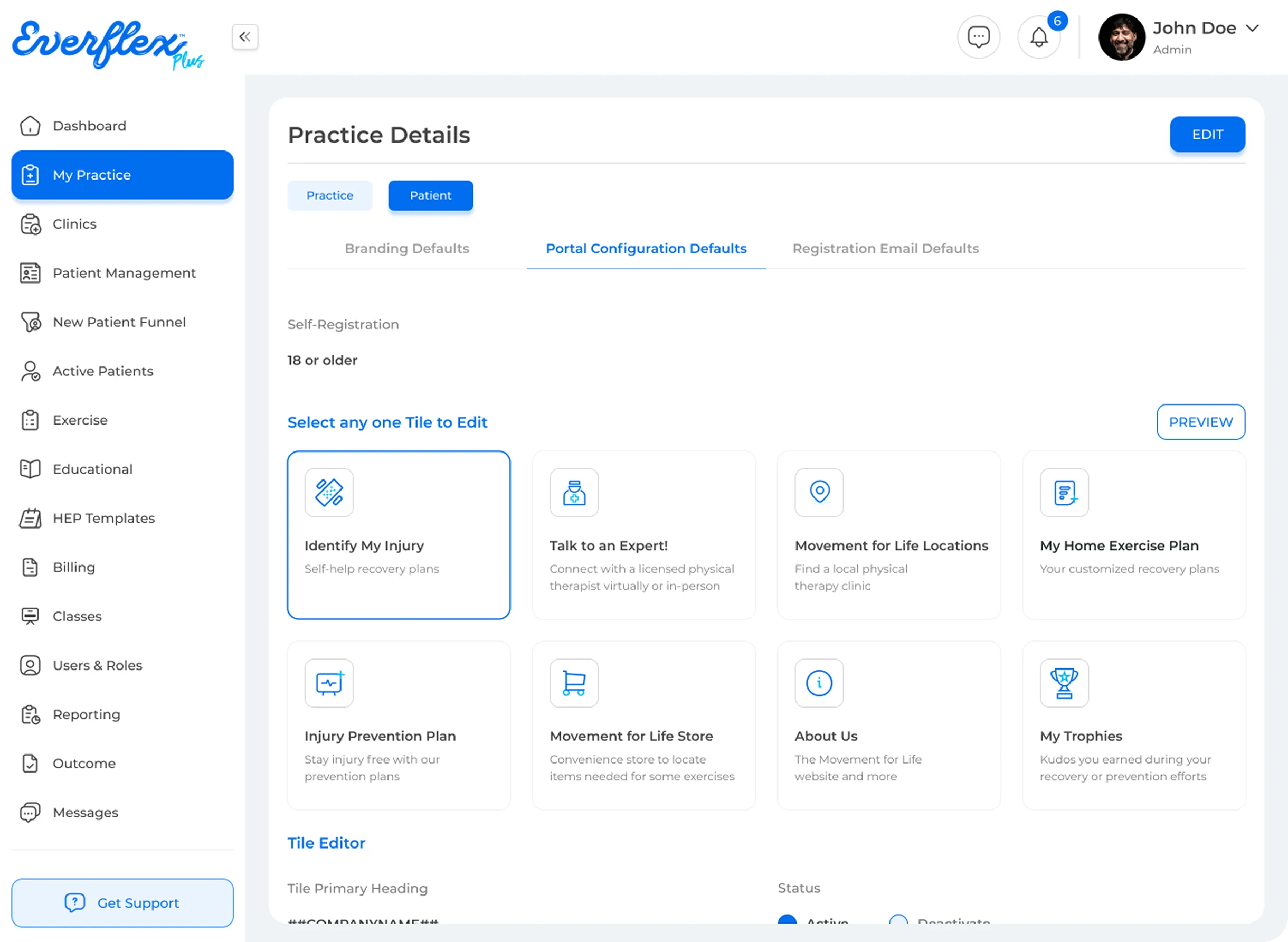Viewport: 1288px width, 942px height.
Task: Switch to the Practice toggle
Action: tap(329, 195)
